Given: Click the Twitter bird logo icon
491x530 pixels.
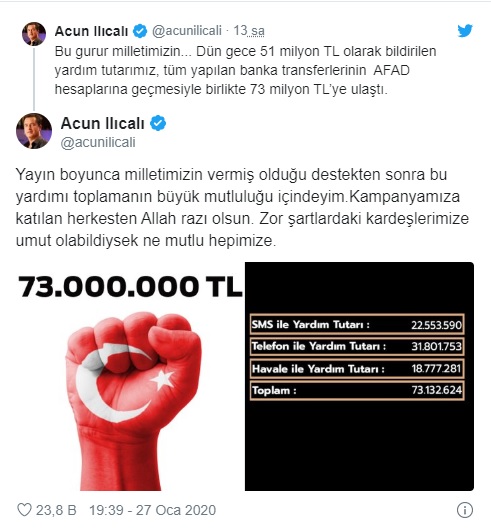Looking at the screenshot, I should point(465,31).
